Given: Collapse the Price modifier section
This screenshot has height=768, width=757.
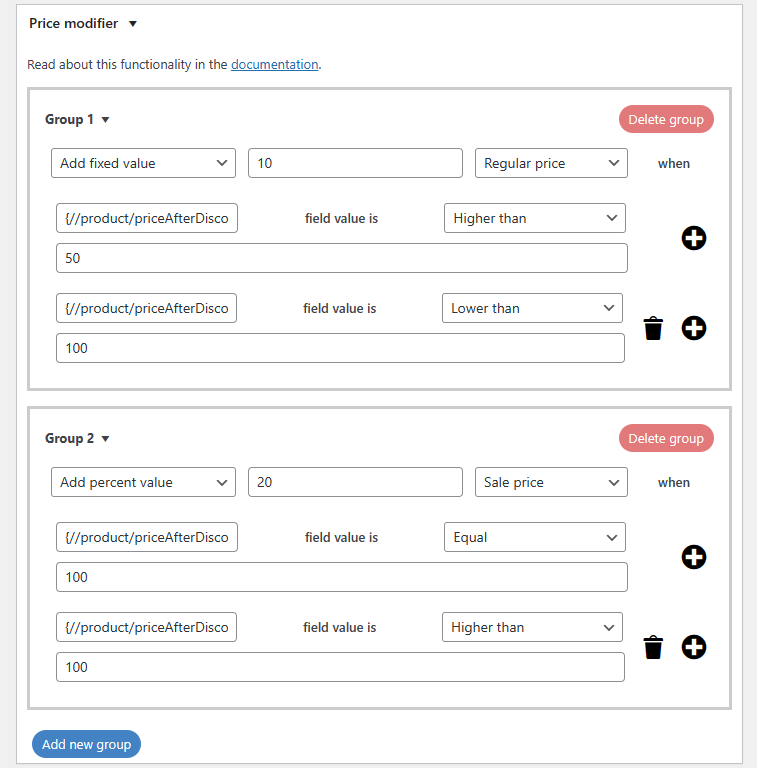Looking at the screenshot, I should click(133, 24).
